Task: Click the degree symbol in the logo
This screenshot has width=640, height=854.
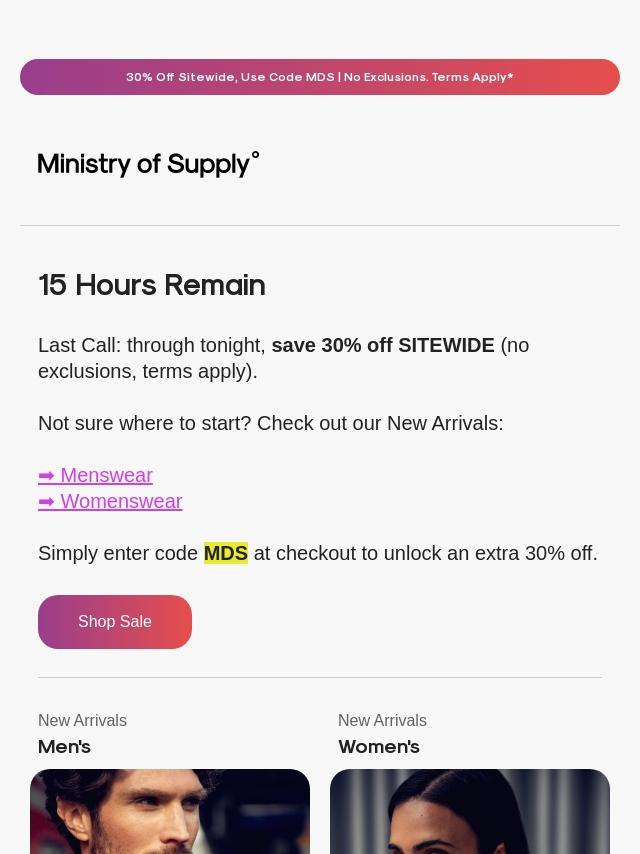Action: 255,155
